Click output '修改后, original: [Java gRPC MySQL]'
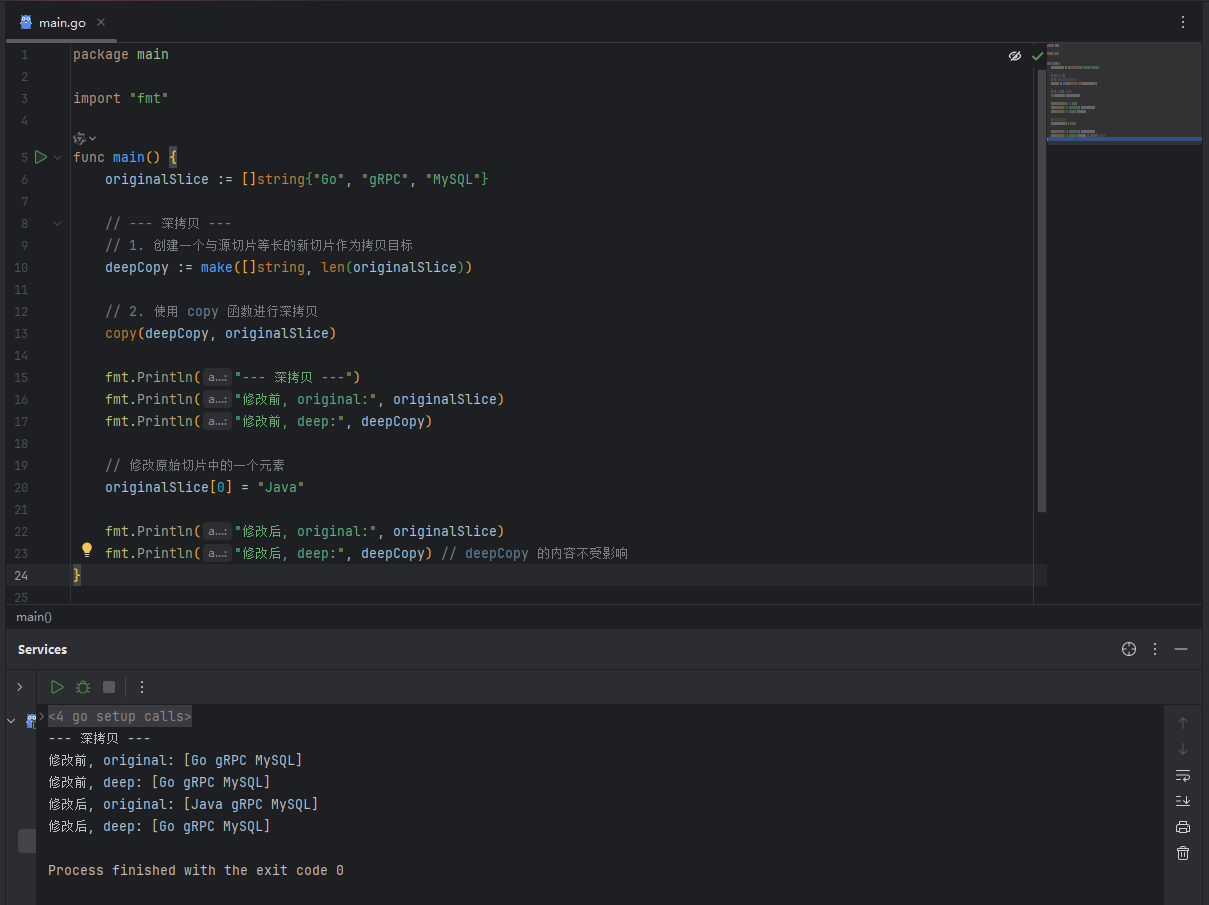Screen dimensions: 1209x905 coord(183,804)
